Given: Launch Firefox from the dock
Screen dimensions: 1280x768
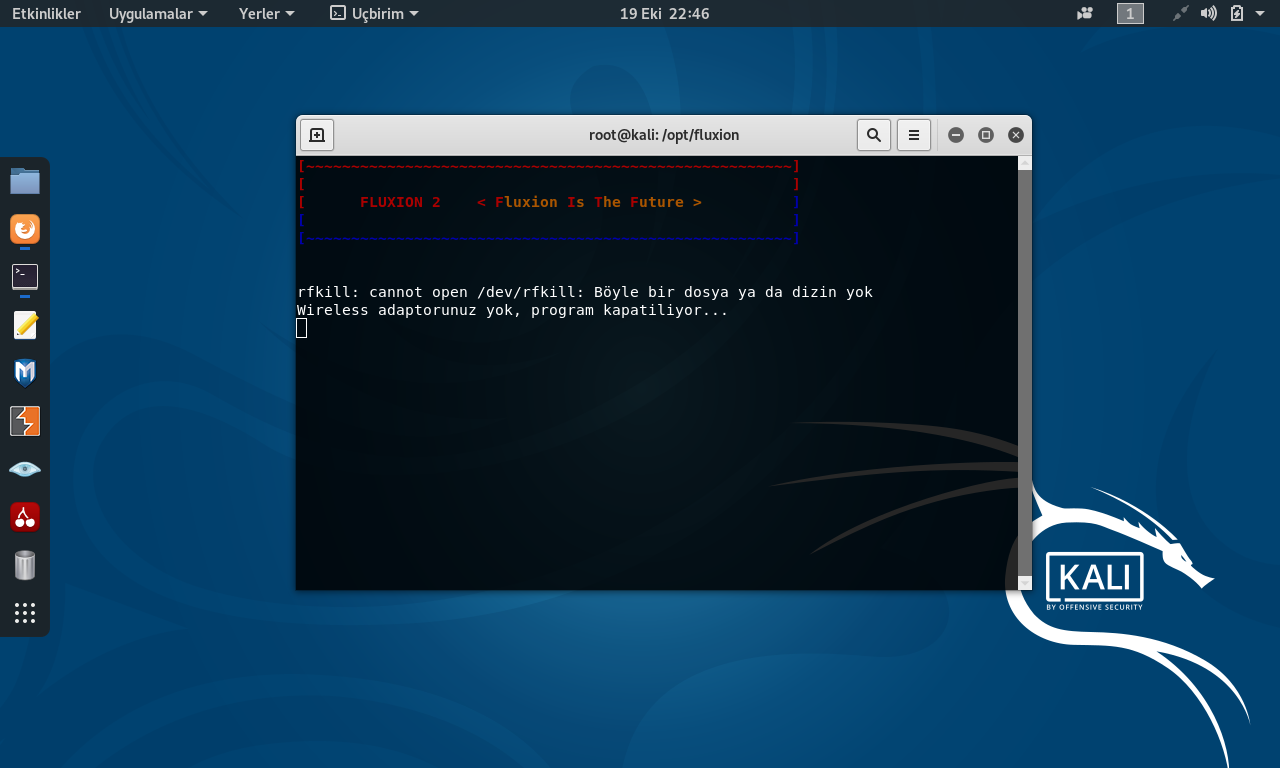Looking at the screenshot, I should [x=25, y=229].
